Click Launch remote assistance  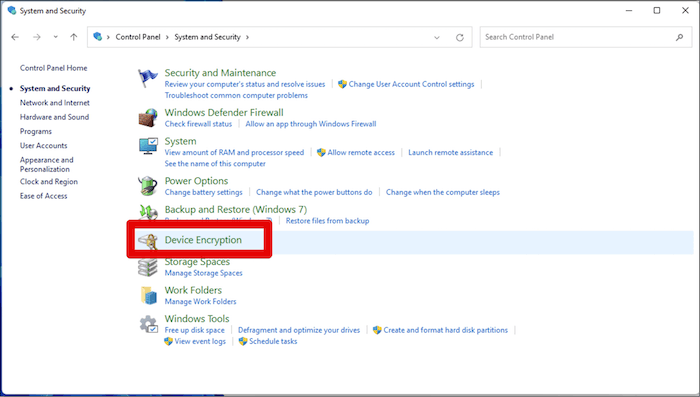click(x=451, y=153)
